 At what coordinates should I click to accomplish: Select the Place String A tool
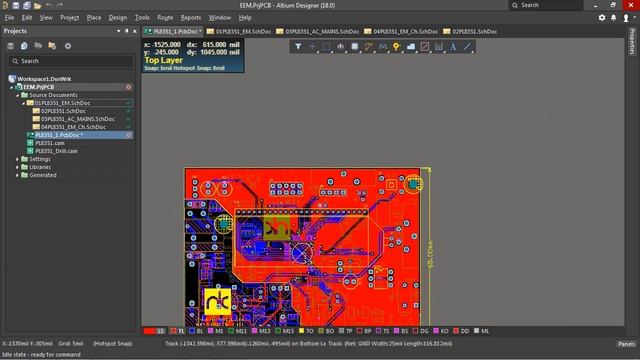click(453, 47)
